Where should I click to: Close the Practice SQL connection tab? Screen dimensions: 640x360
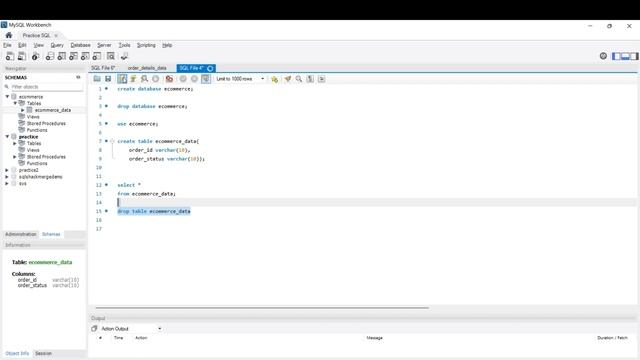tap(56, 36)
